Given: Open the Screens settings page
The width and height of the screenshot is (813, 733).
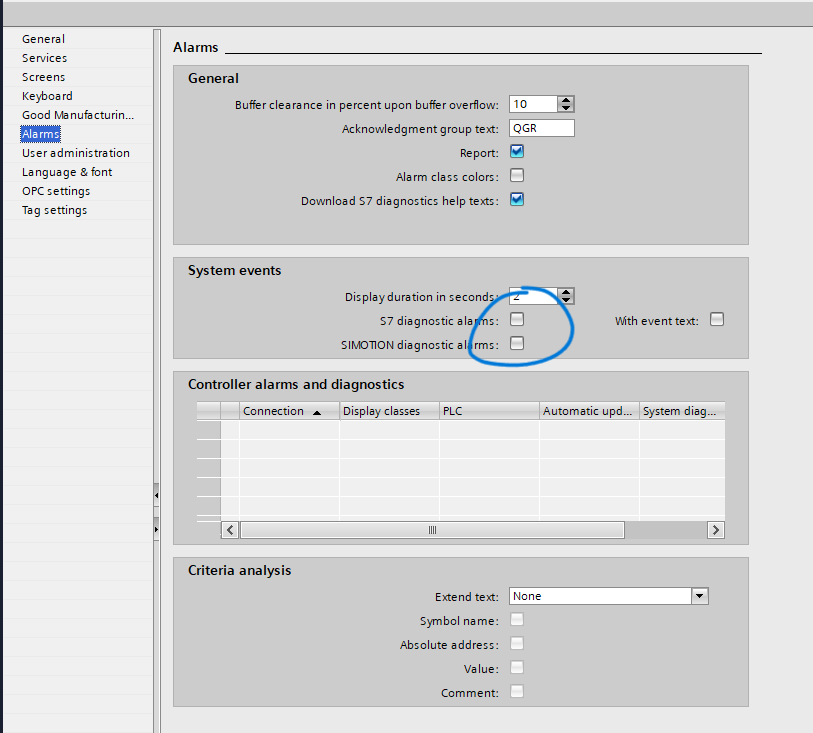Looking at the screenshot, I should (43, 77).
